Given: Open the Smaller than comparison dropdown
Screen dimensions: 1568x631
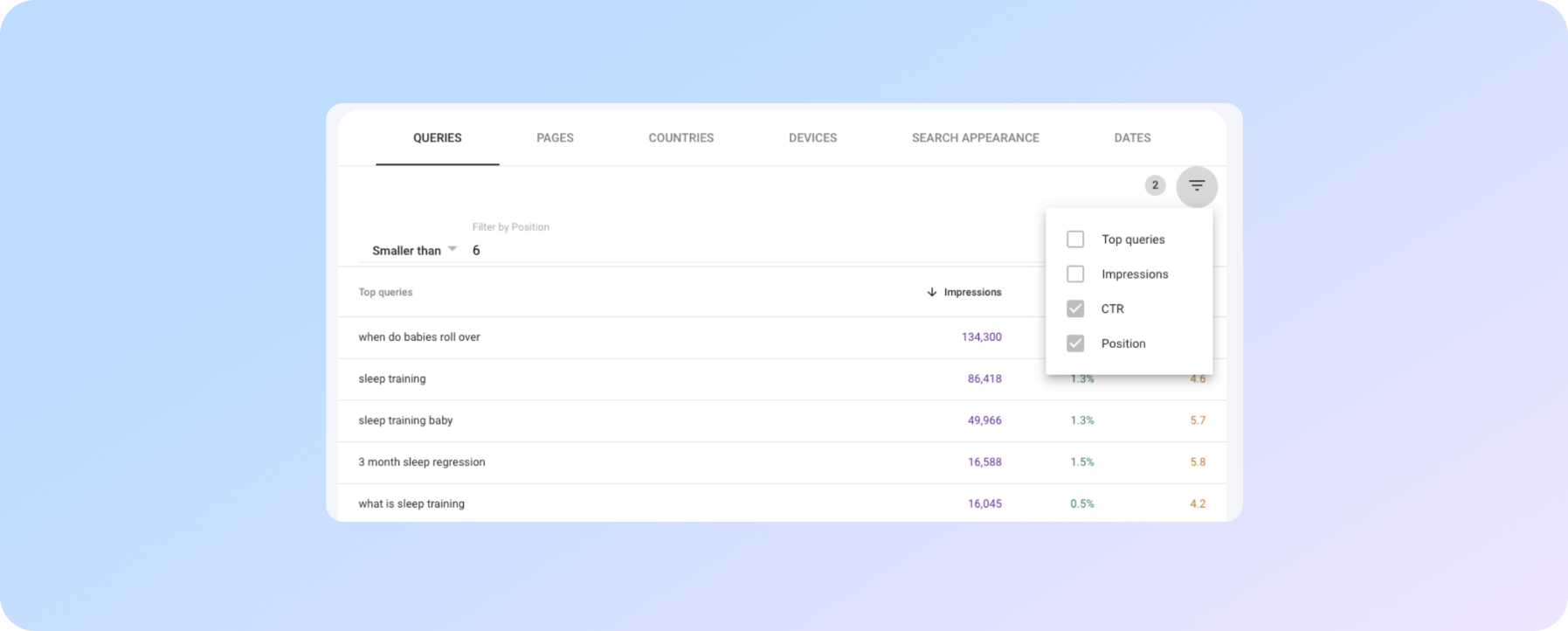Looking at the screenshot, I should point(407,251).
